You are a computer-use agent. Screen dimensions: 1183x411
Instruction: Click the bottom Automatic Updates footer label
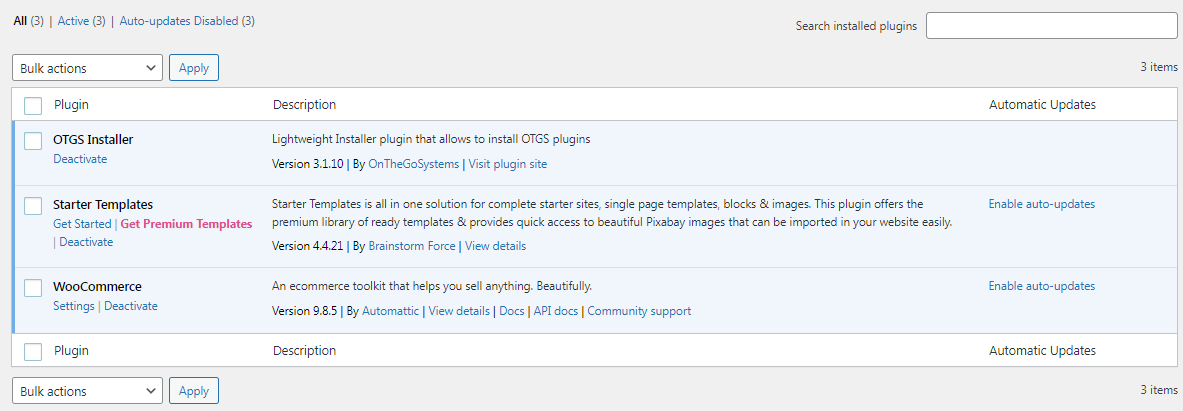tap(1043, 351)
